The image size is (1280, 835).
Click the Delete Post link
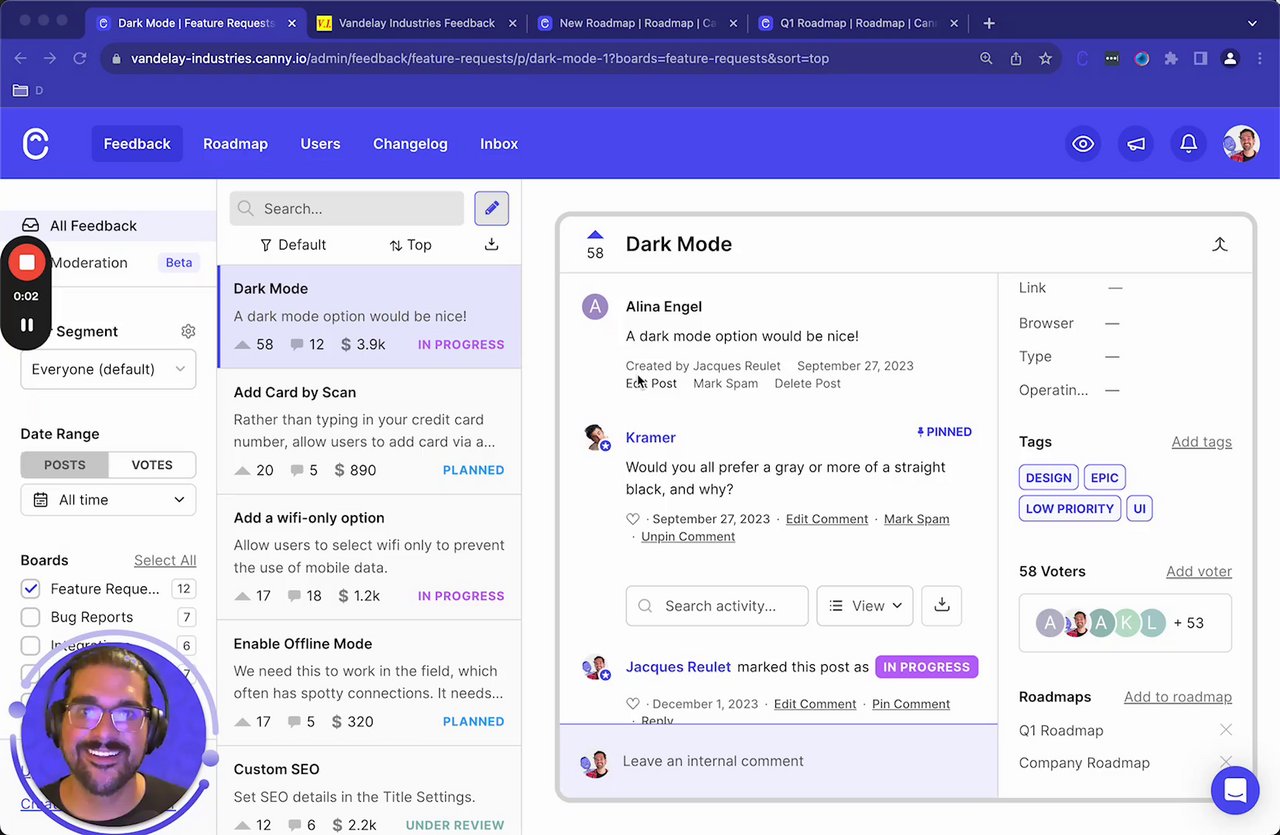[x=807, y=383]
